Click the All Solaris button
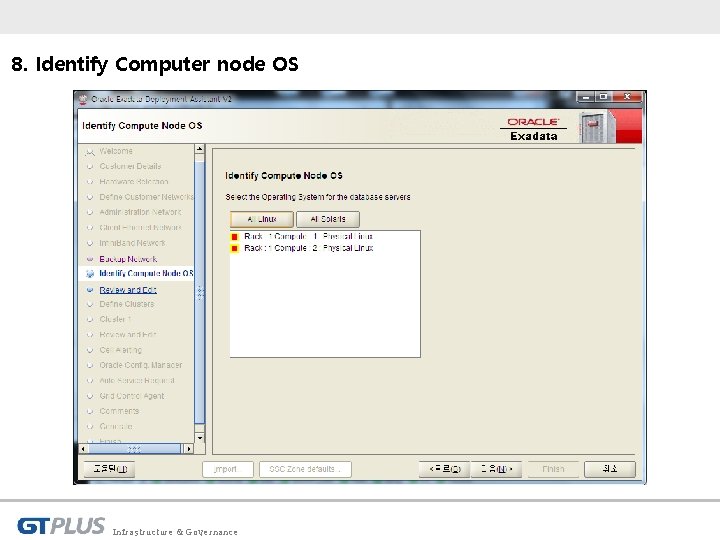The image size is (720, 540). coord(328,219)
